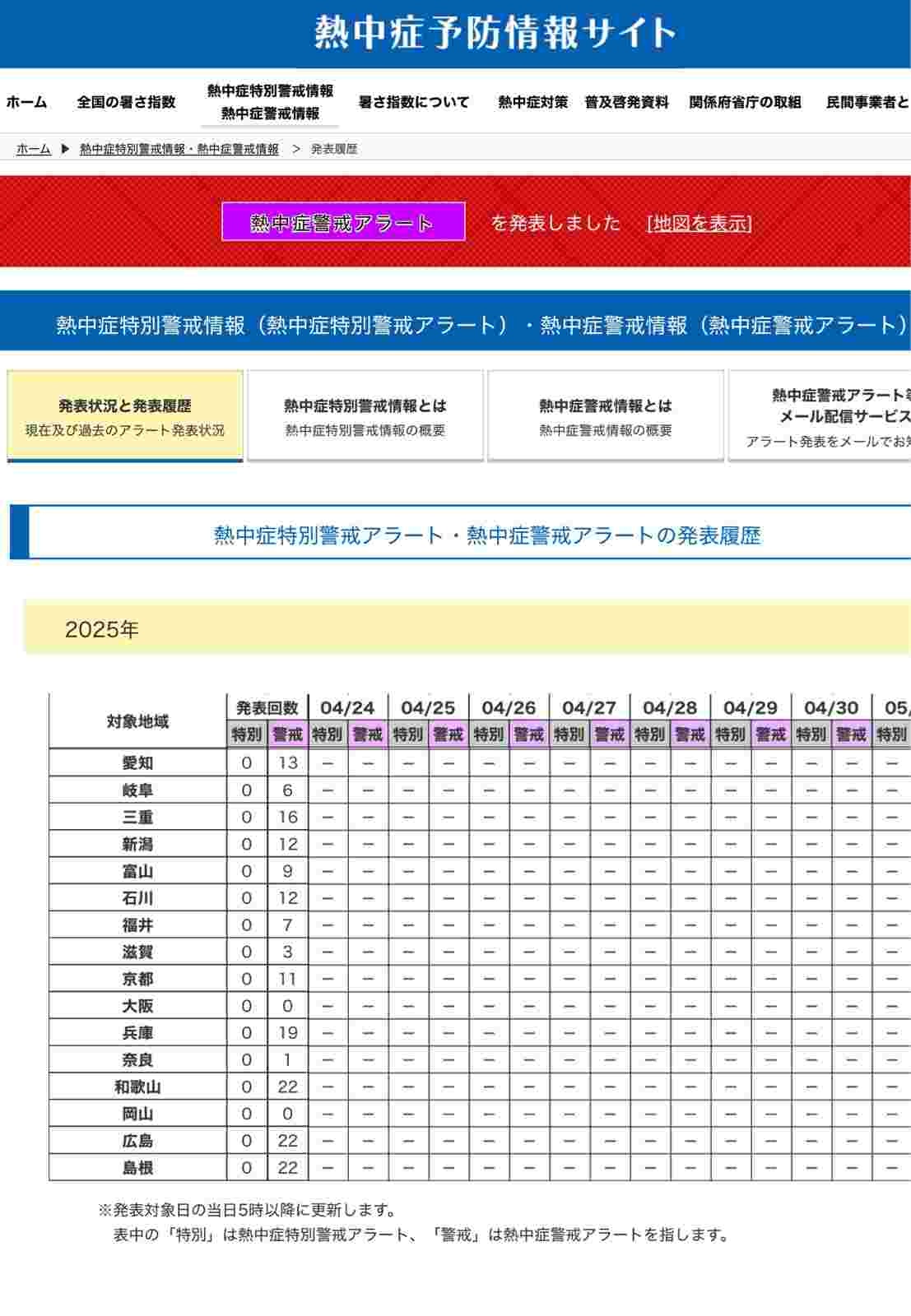This screenshot has width=911, height=1316.
Task: Open the 地図を表示 link
Action: 699,223
